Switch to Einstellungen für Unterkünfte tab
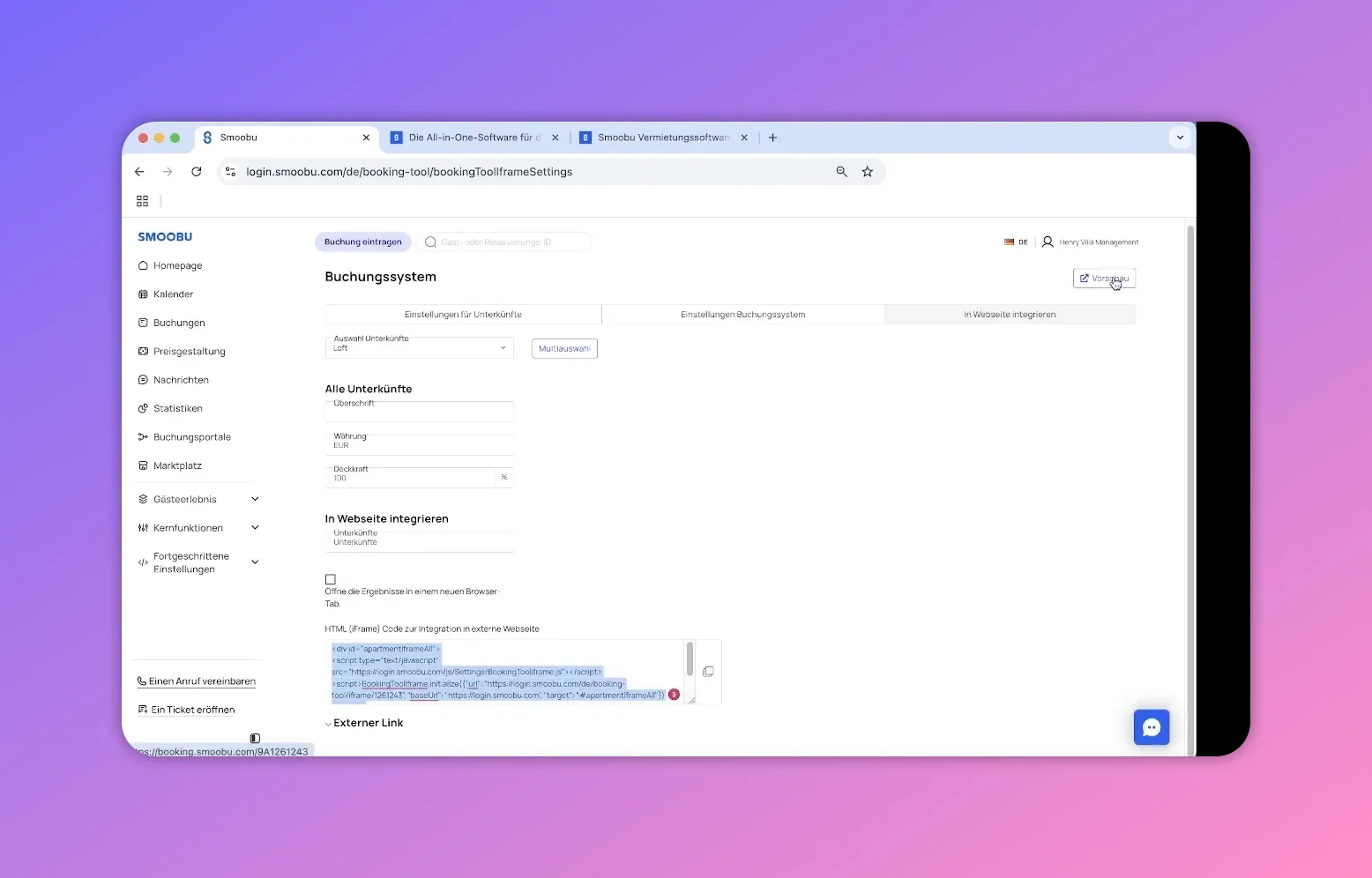 463,314
